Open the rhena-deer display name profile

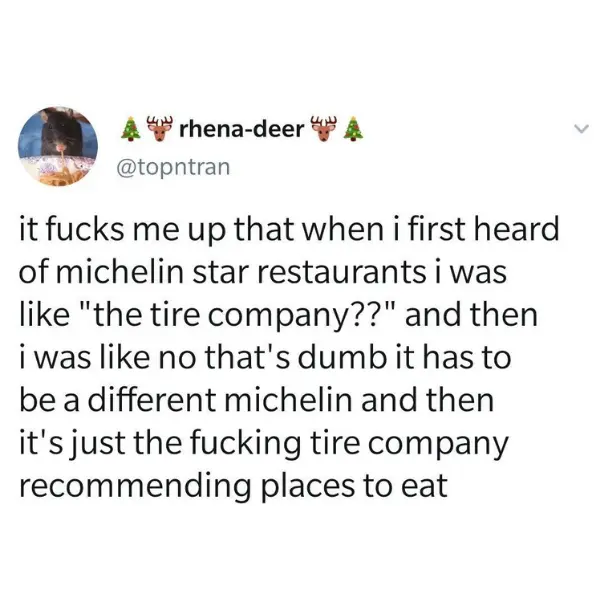(241, 131)
